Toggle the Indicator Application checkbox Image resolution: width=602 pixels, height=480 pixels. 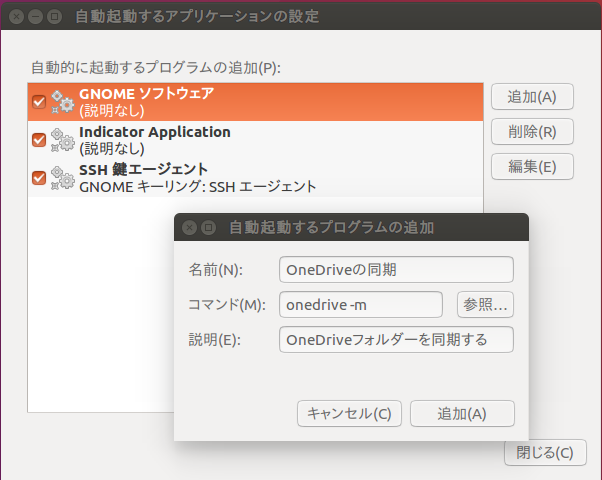pos(39,140)
